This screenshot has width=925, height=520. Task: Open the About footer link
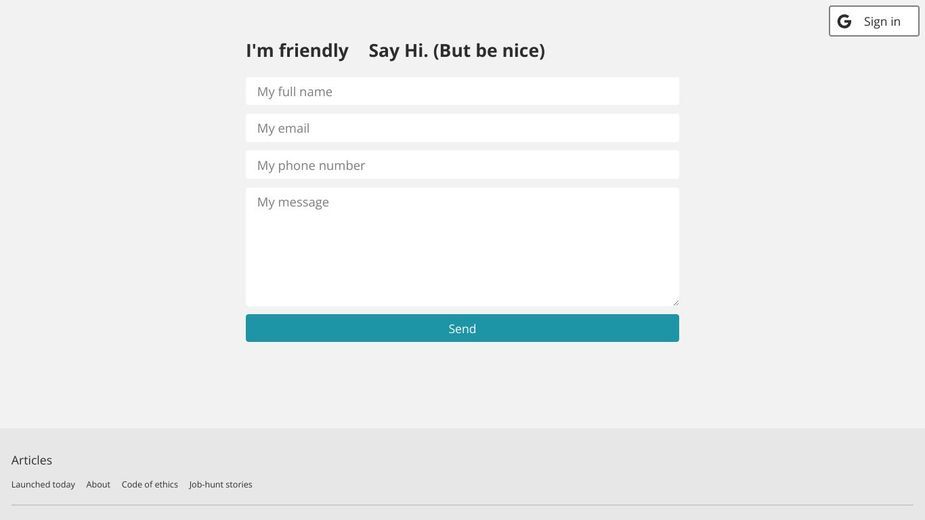pos(98,485)
